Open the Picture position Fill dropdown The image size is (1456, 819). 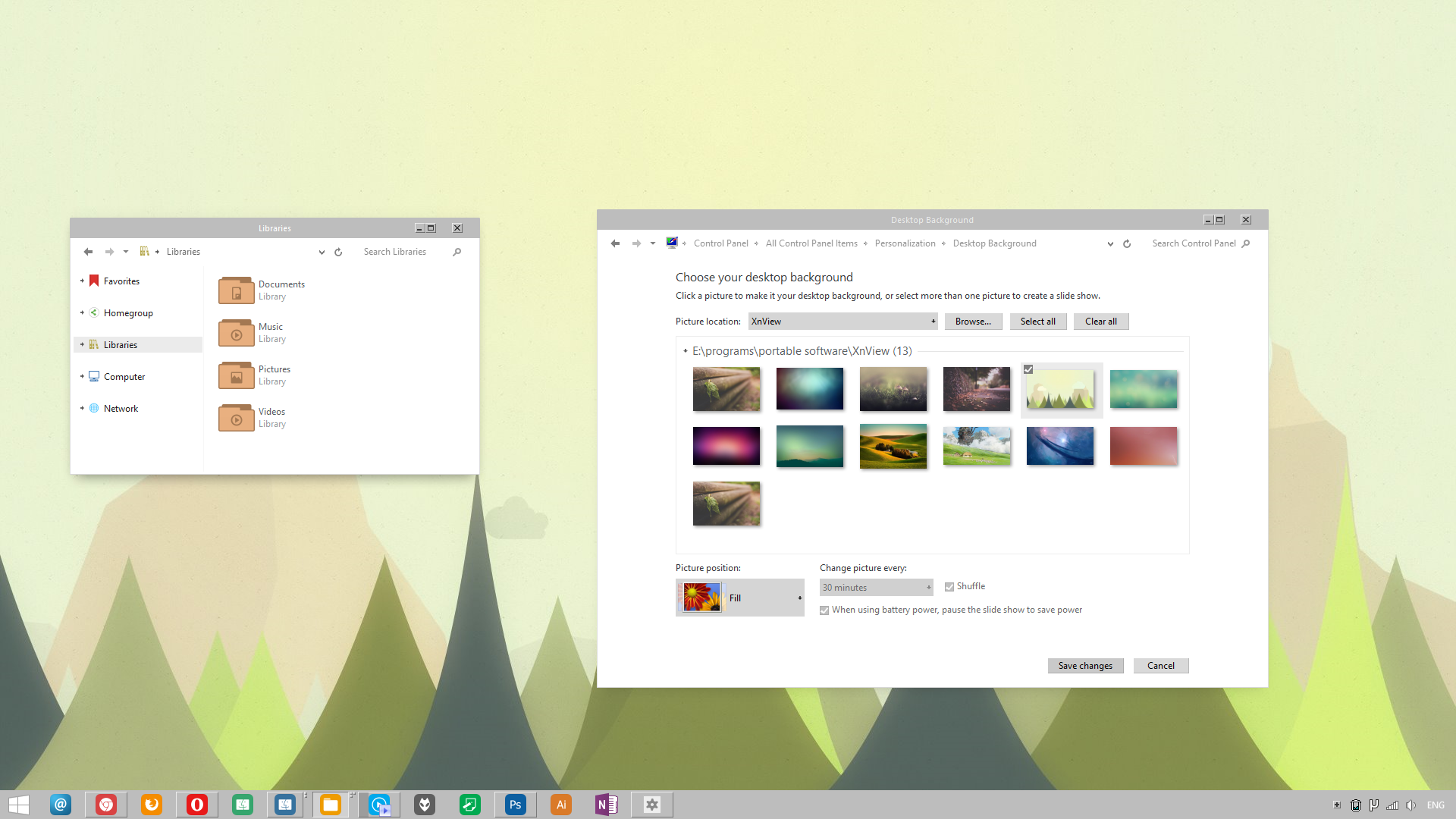click(x=740, y=598)
